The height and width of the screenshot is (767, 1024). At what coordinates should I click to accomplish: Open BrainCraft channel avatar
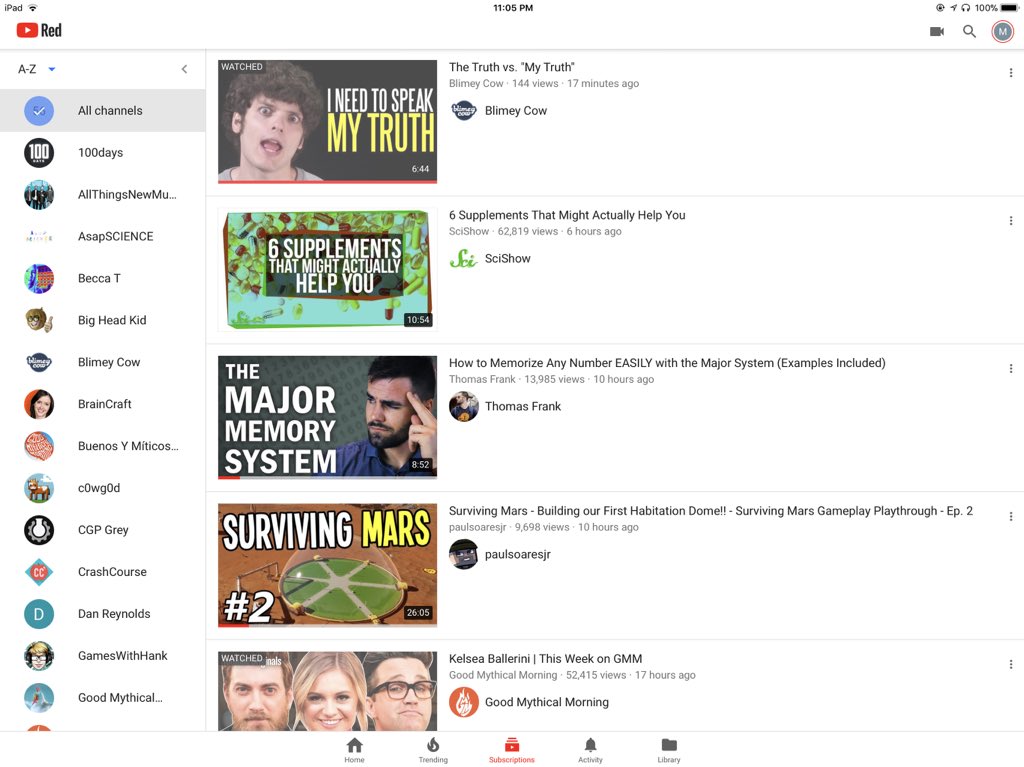(39, 404)
